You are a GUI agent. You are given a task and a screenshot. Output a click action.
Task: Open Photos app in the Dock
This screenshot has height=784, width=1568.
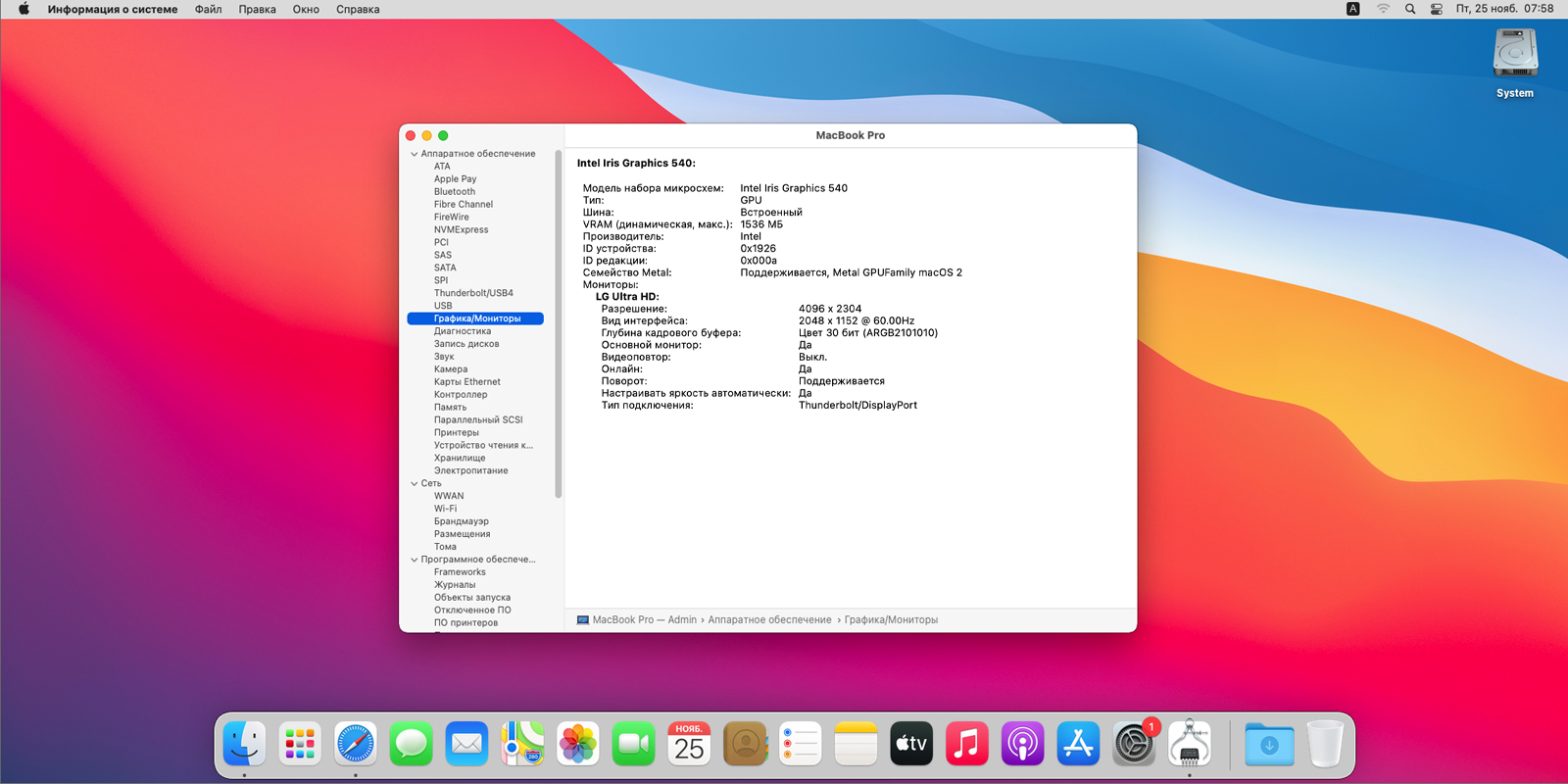point(578,745)
